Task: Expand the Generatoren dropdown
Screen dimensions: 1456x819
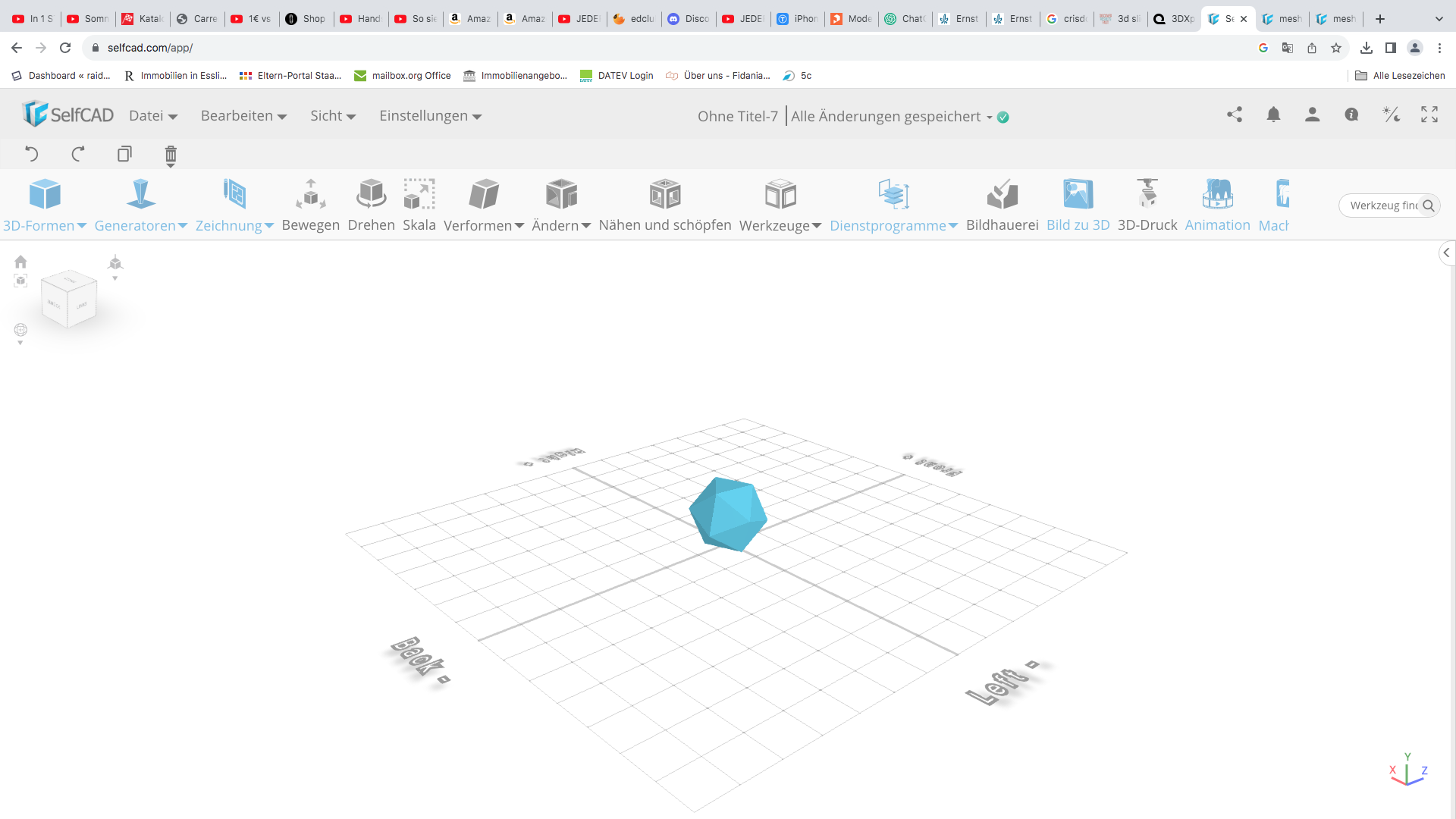Action: coord(141,206)
